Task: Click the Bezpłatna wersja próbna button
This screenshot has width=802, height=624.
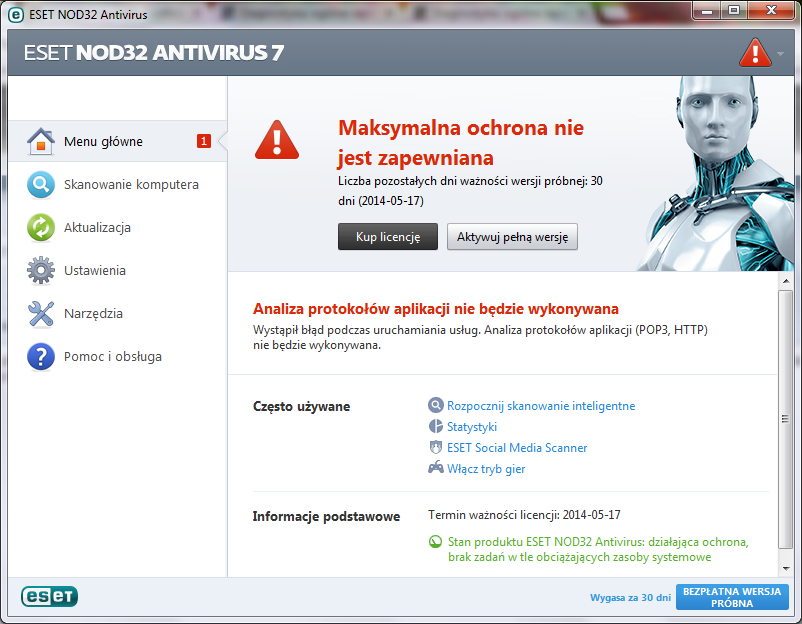Action: pos(732,597)
